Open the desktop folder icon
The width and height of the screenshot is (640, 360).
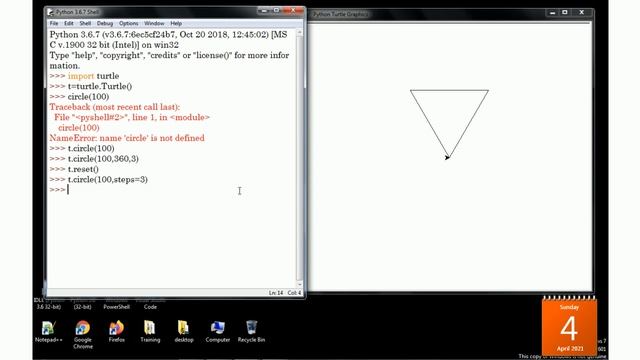point(184,331)
